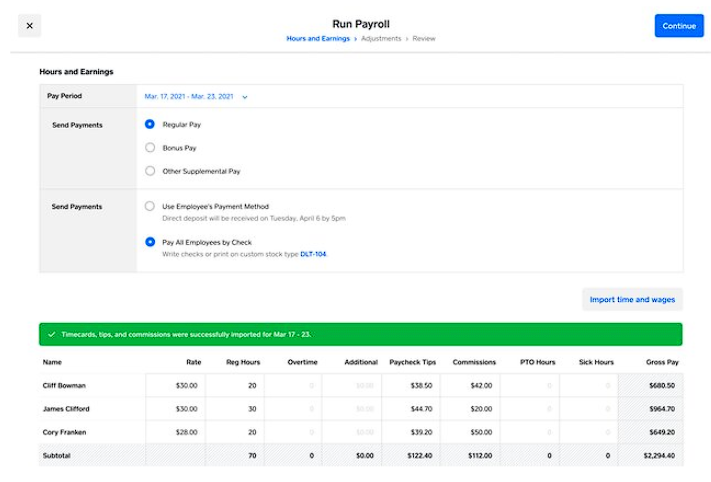
Task: Close the Run Payroll dialog with X
Action: tap(29, 26)
